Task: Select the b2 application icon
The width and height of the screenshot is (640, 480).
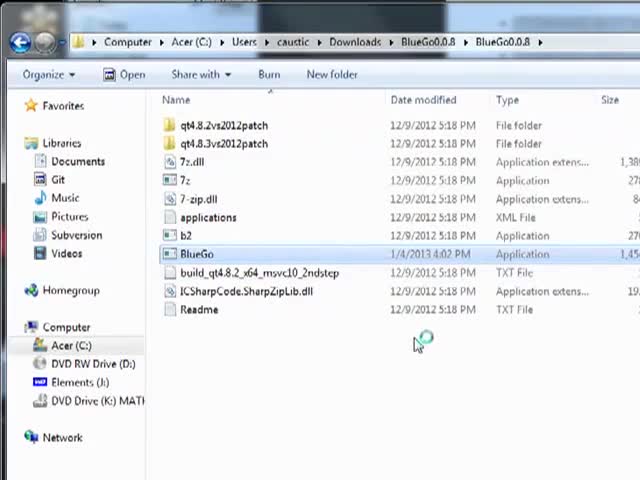Action: (x=170, y=236)
